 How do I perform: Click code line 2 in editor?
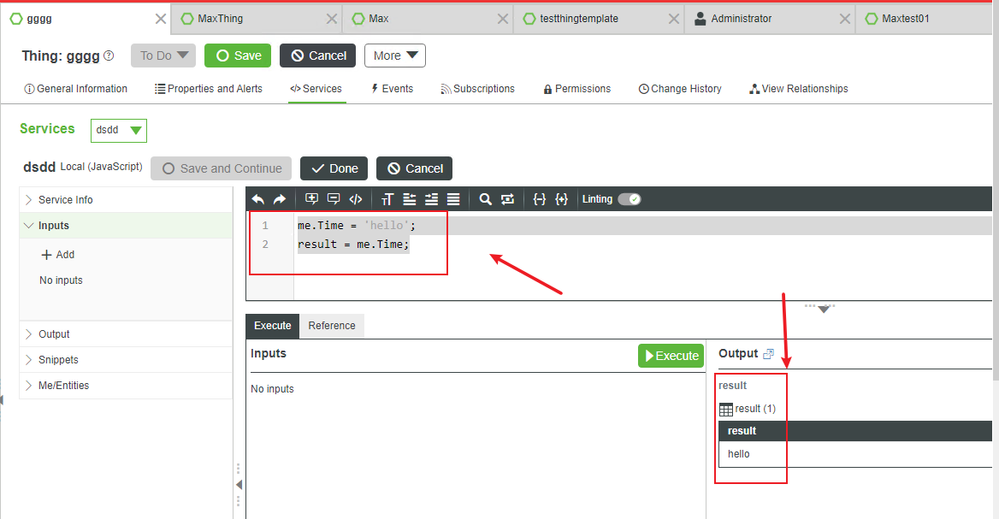pos(353,245)
